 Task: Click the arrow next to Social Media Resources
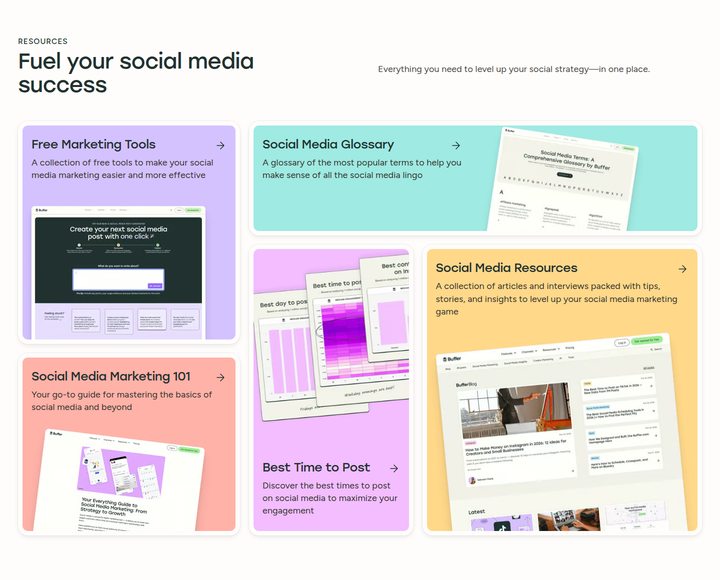682,269
